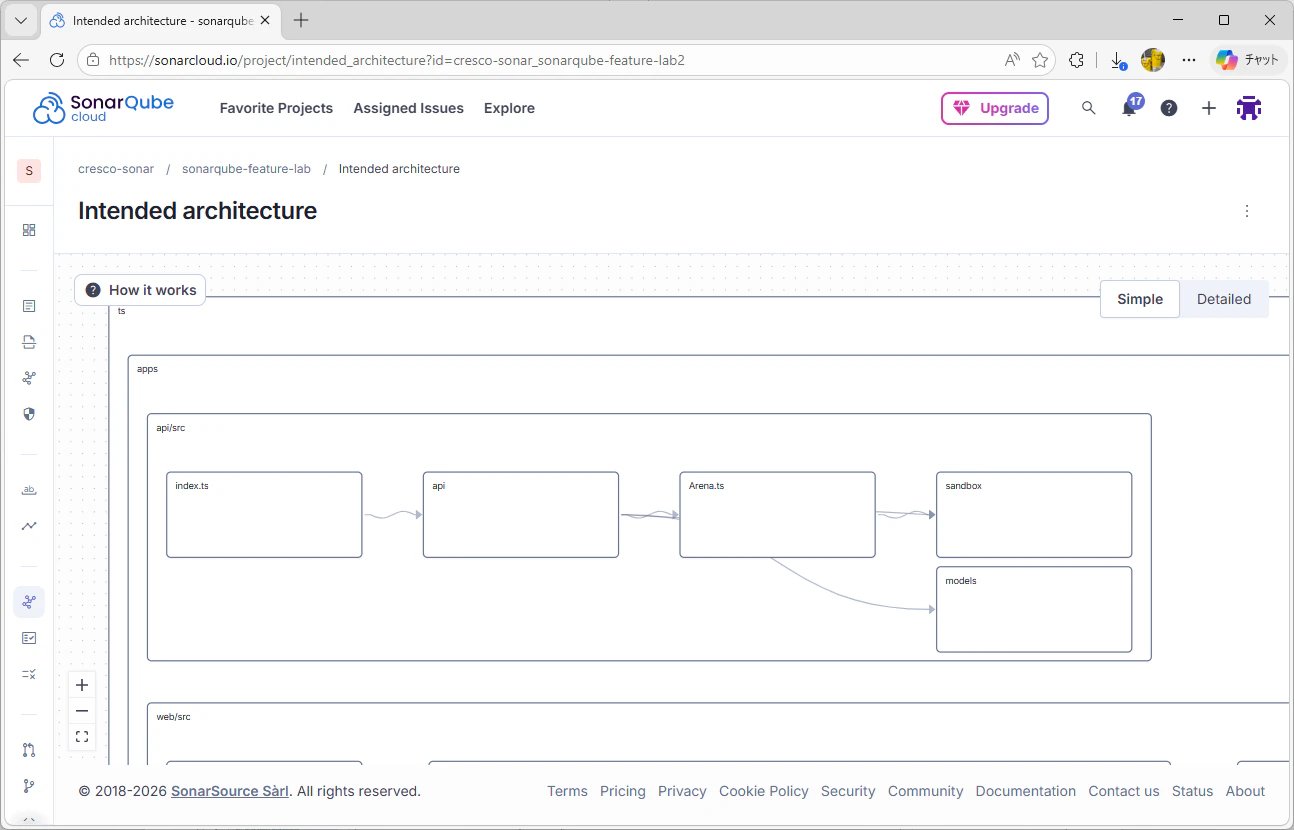This screenshot has height=830, width=1294.
Task: Open a new browser tab
Action: pos(301,20)
